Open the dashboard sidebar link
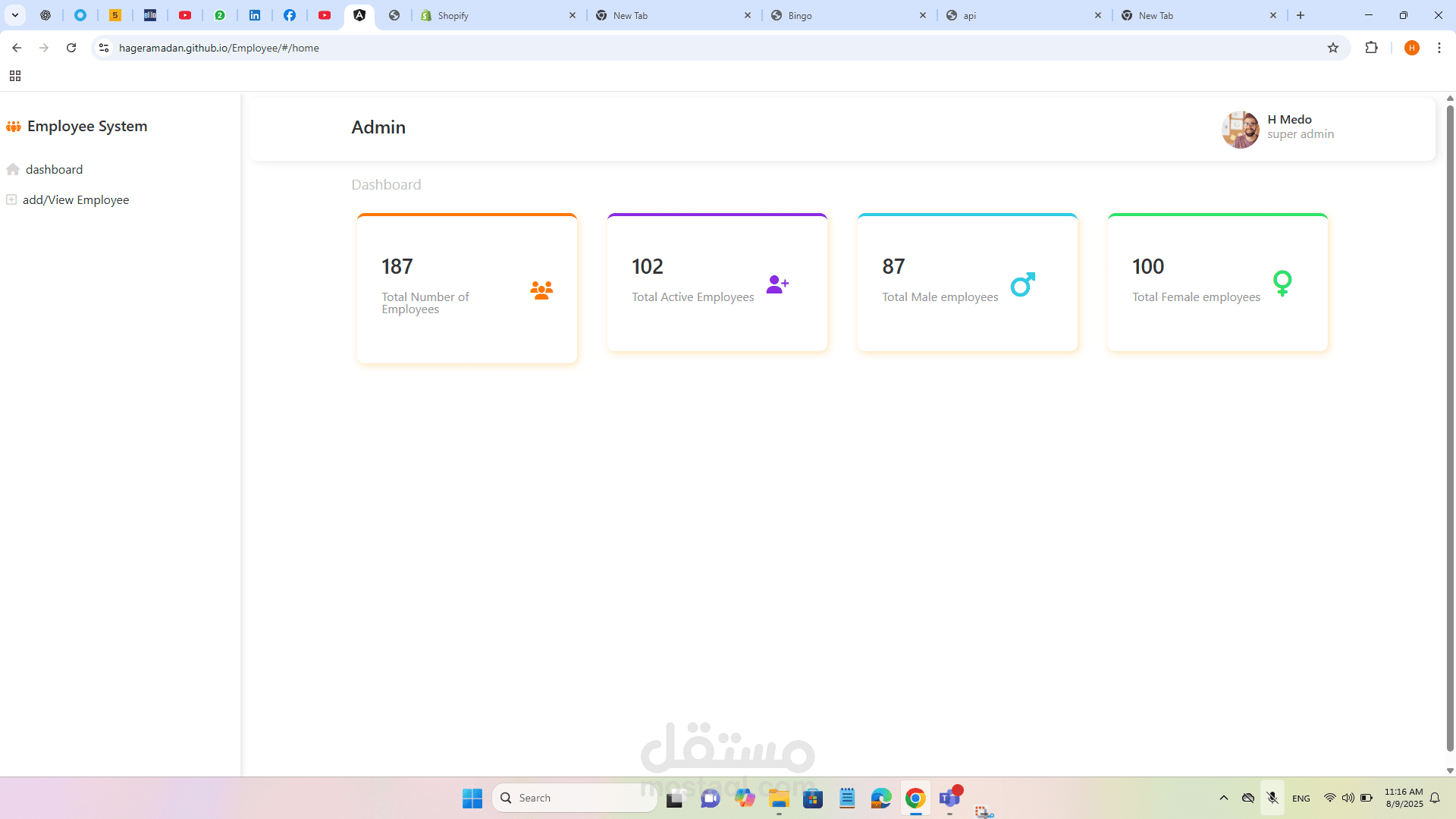 (54, 169)
